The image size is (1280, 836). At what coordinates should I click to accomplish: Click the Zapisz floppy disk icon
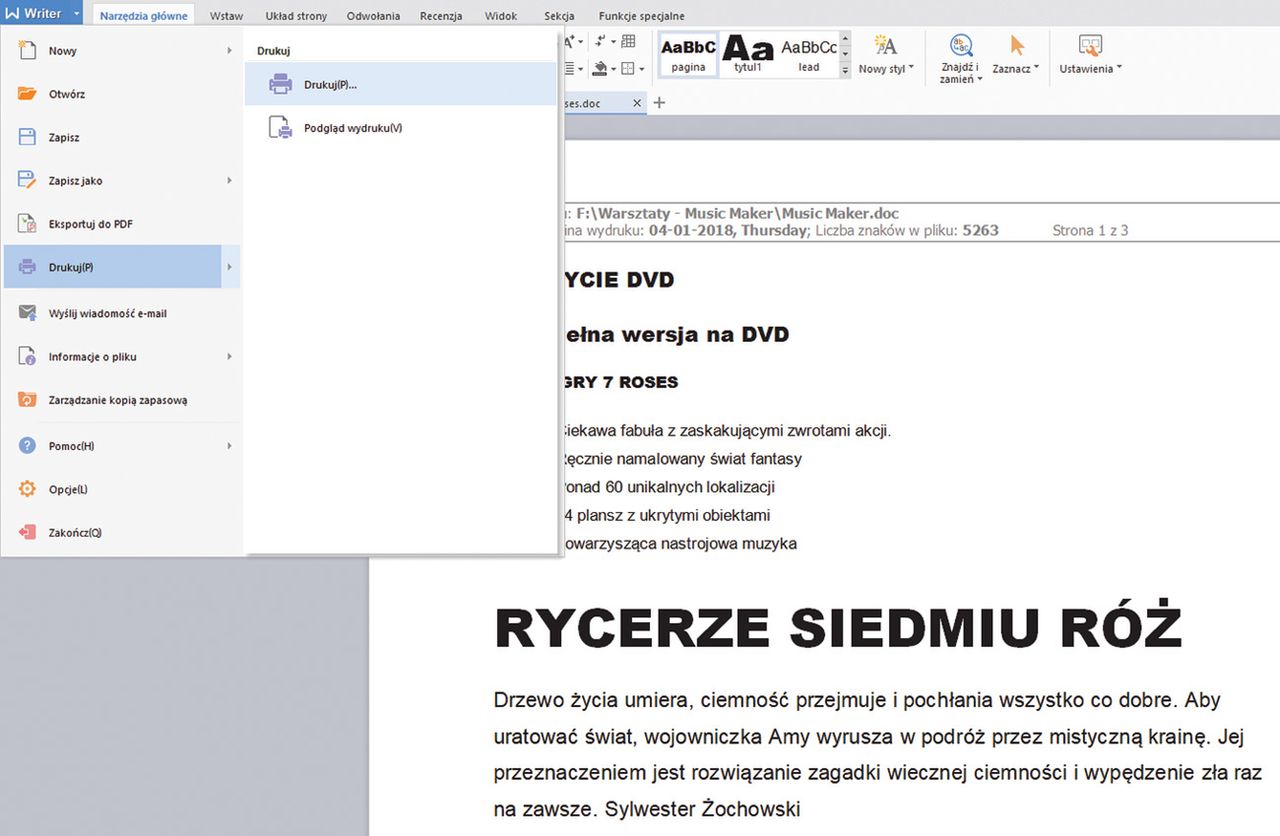pos(28,138)
